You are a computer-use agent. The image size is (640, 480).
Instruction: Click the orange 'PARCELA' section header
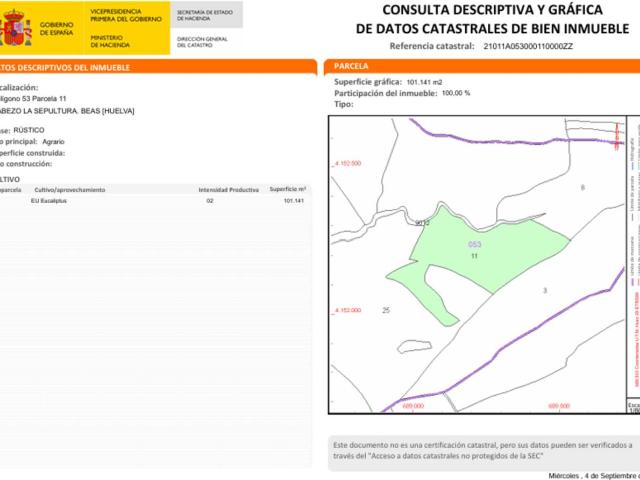(482, 66)
